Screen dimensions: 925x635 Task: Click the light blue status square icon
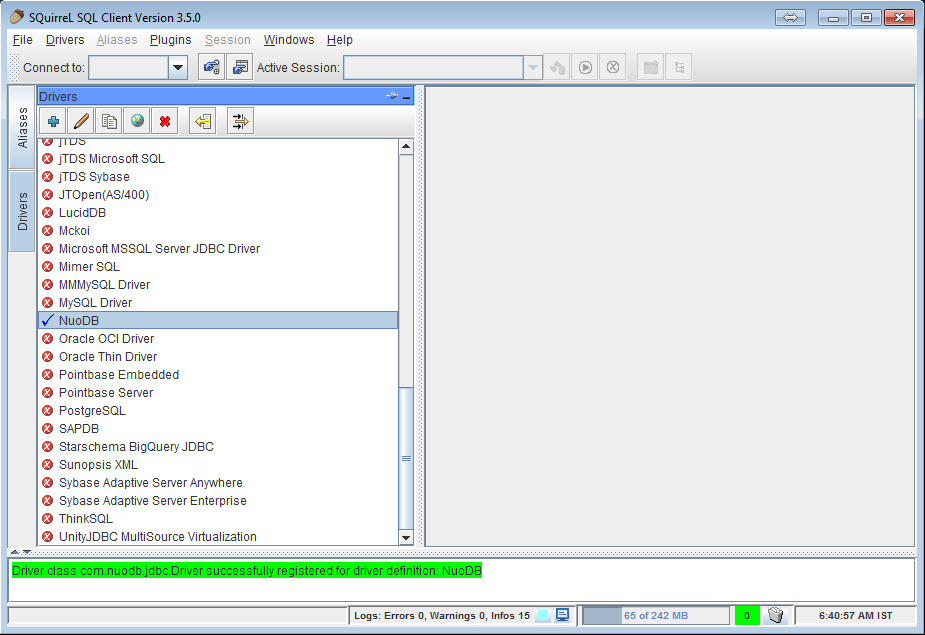[543, 616]
